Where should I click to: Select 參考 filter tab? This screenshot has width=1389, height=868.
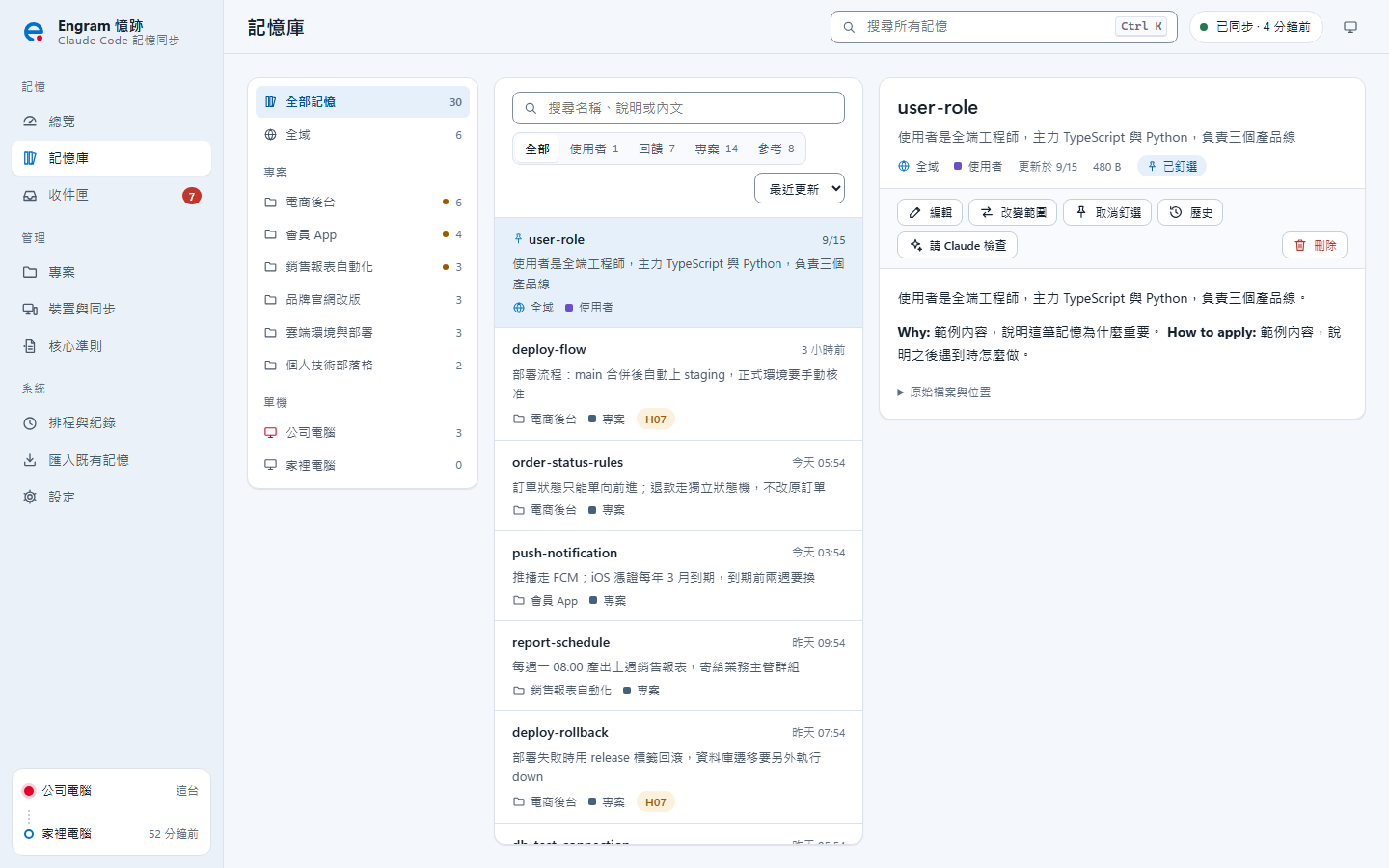(x=776, y=149)
